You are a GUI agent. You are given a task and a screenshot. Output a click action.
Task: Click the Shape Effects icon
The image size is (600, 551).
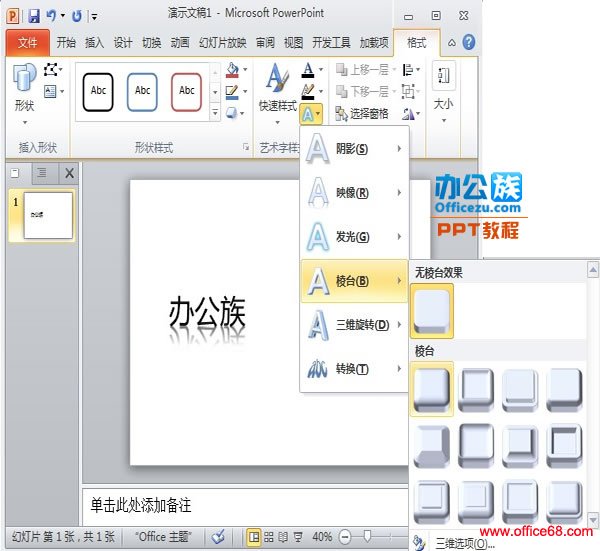click(232, 113)
